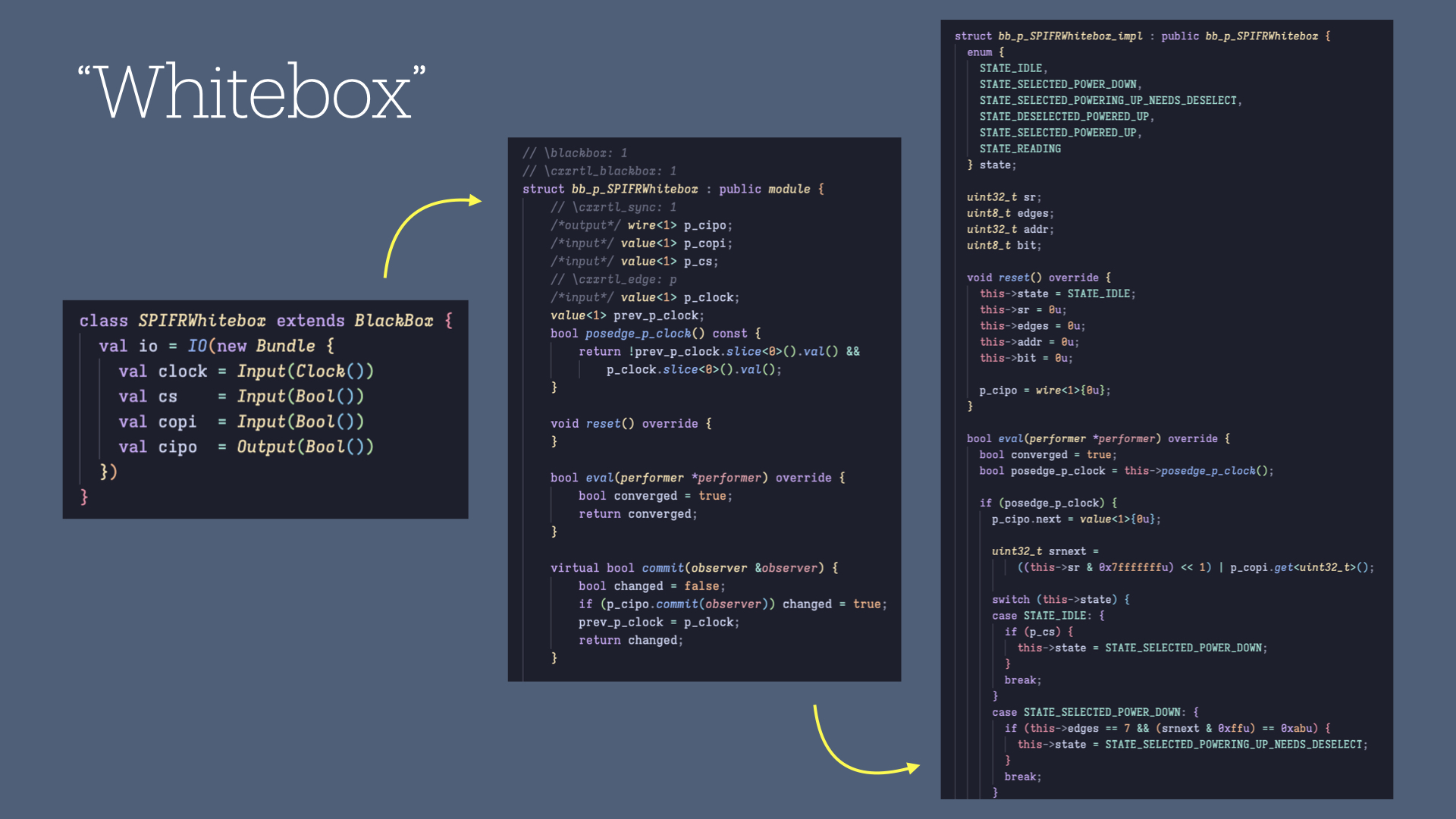This screenshot has height=819, width=1456.
Task: Click the eval performer function signature
Action: click(696, 477)
